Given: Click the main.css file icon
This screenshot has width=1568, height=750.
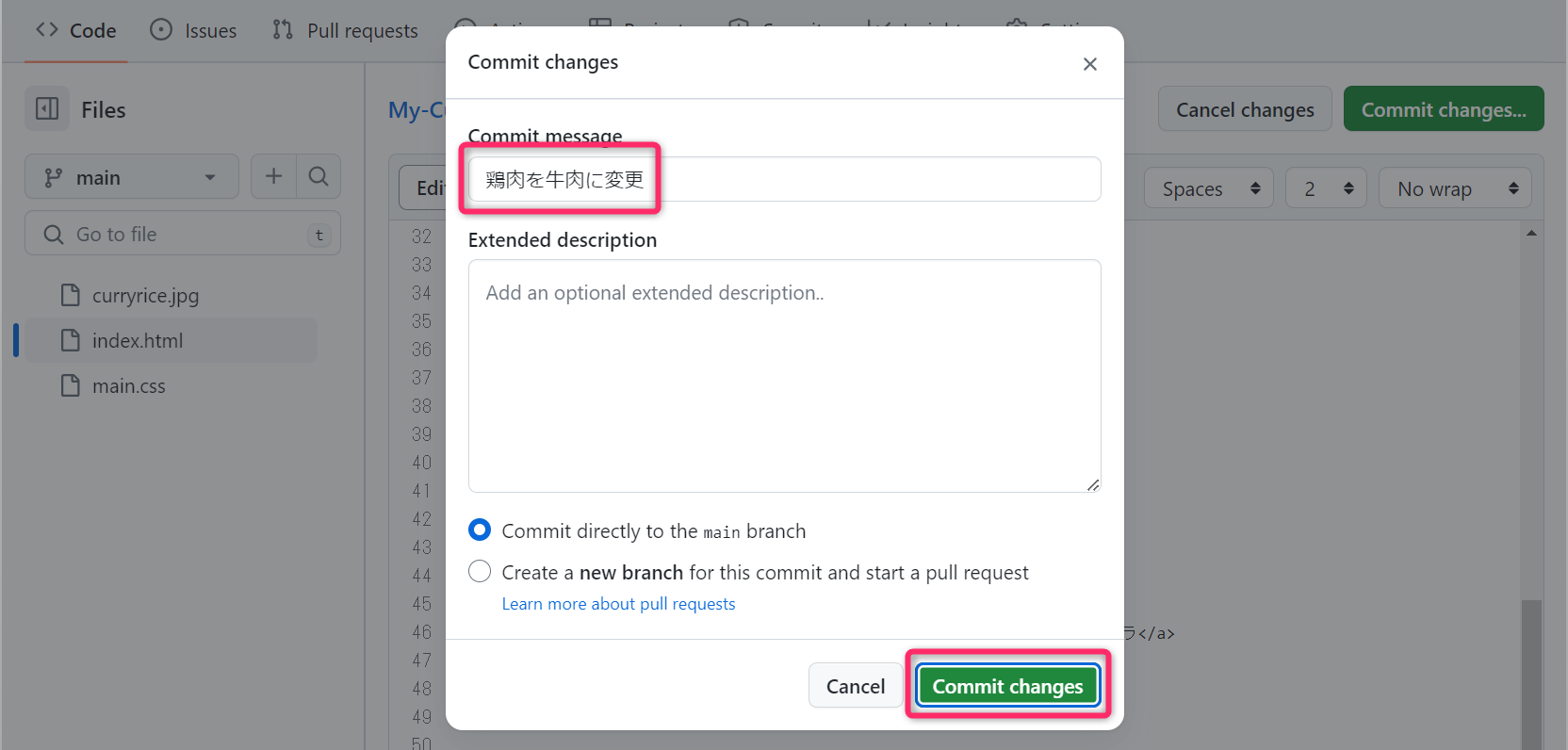Looking at the screenshot, I should pyautogui.click(x=71, y=386).
